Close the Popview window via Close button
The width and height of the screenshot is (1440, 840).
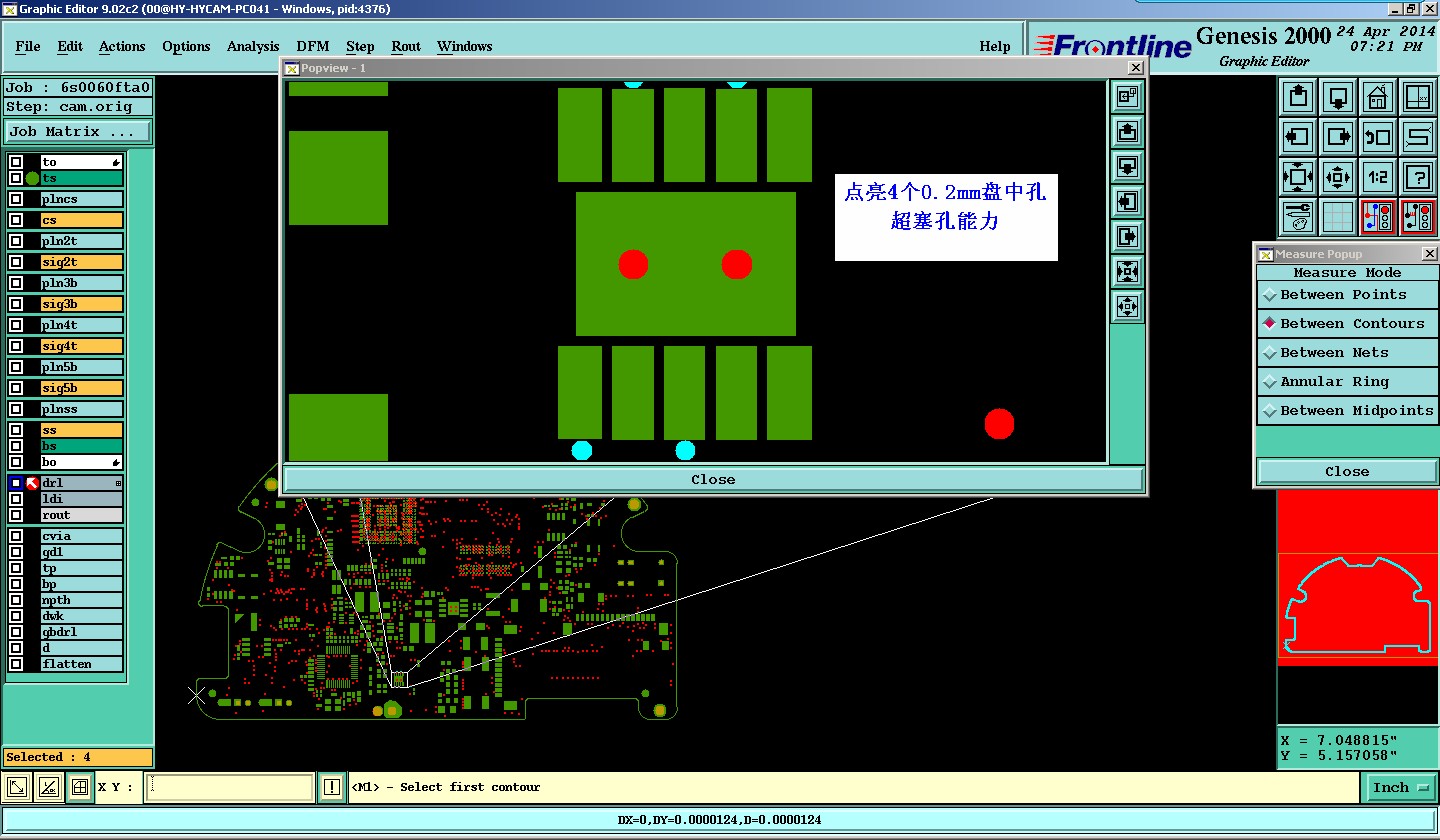point(713,480)
